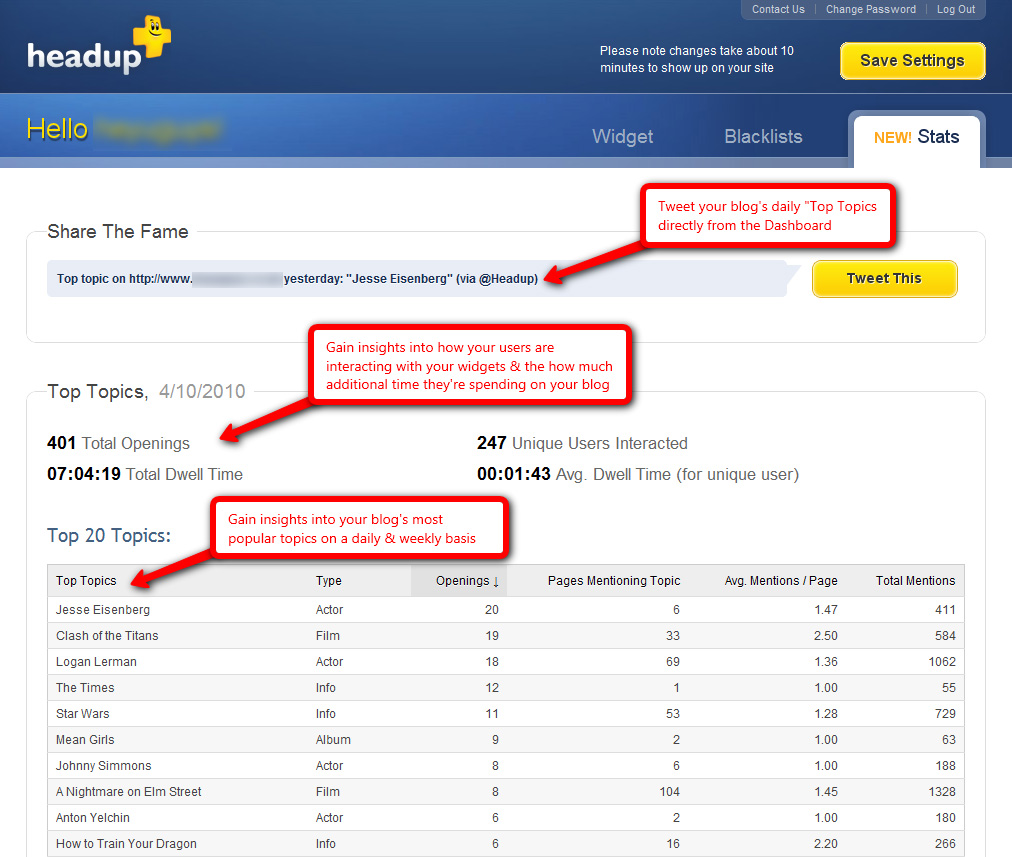
Task: Click total mentions value 729
Action: pos(945,714)
